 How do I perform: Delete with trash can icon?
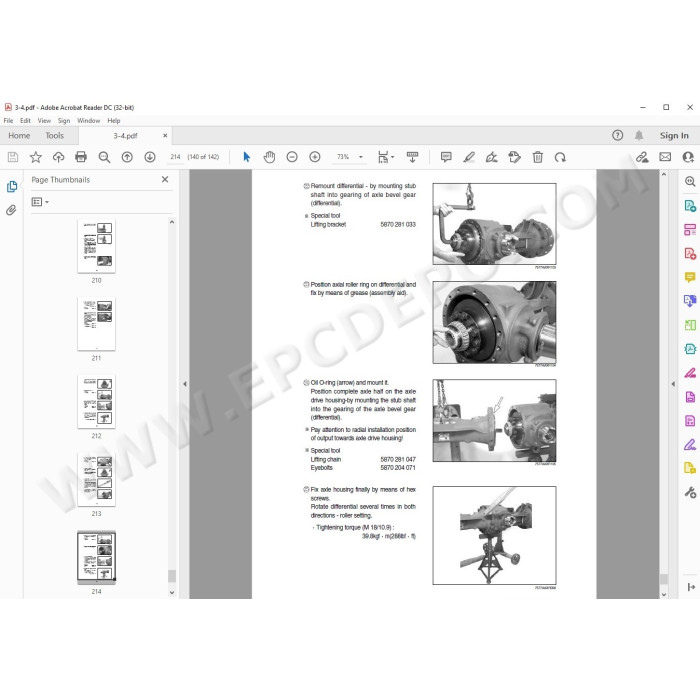538,157
